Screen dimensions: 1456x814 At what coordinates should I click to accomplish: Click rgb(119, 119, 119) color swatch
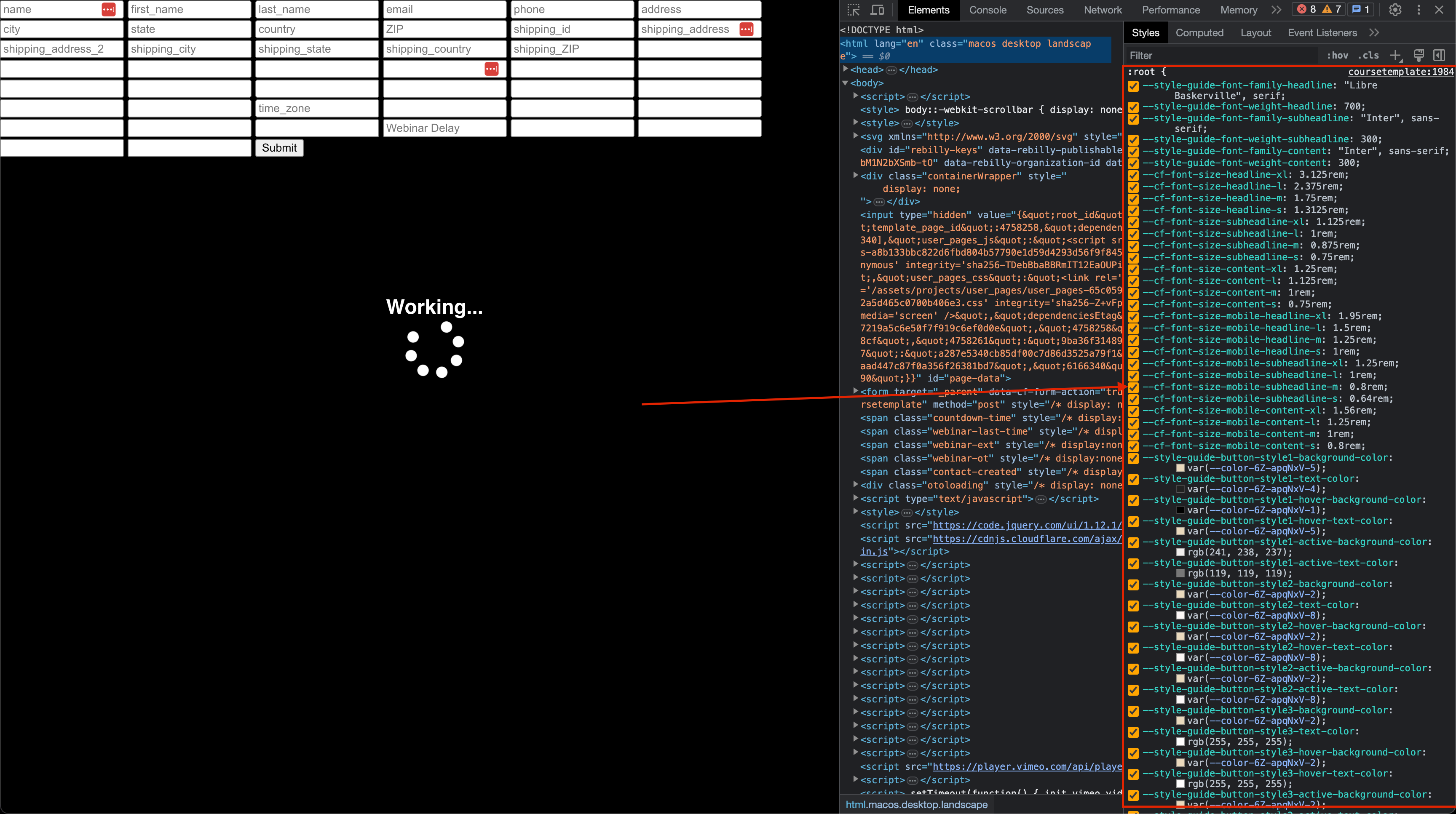pyautogui.click(x=1180, y=574)
